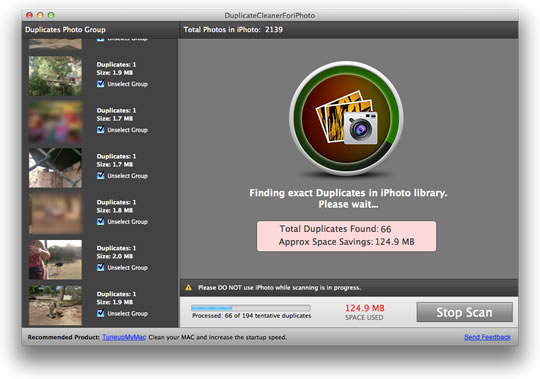Uncheck Unselect Group beside the blurry colorful thumbnail
This screenshot has width=540, height=379.
point(101,130)
